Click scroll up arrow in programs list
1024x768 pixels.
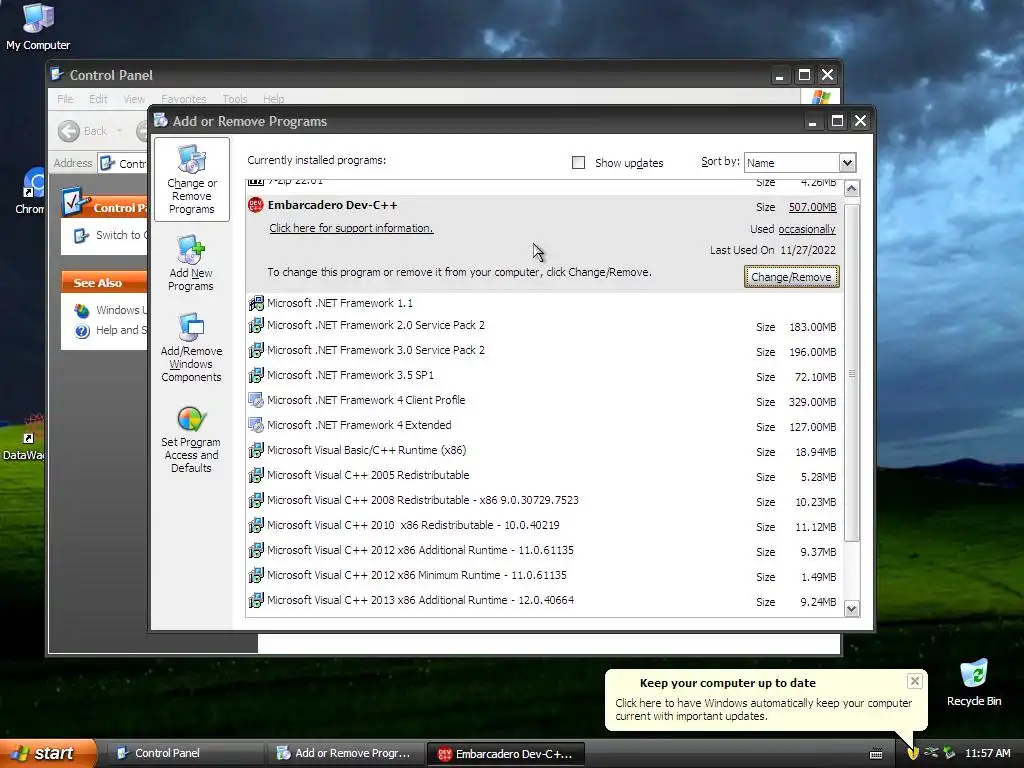852,189
